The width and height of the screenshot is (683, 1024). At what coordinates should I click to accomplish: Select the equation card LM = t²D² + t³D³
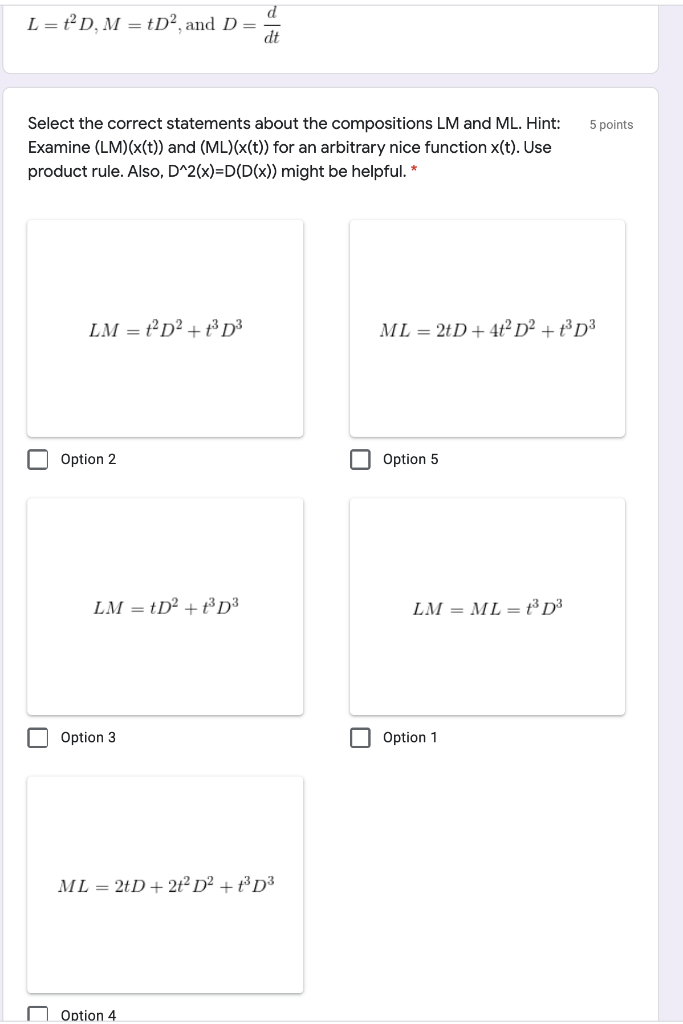(x=166, y=329)
